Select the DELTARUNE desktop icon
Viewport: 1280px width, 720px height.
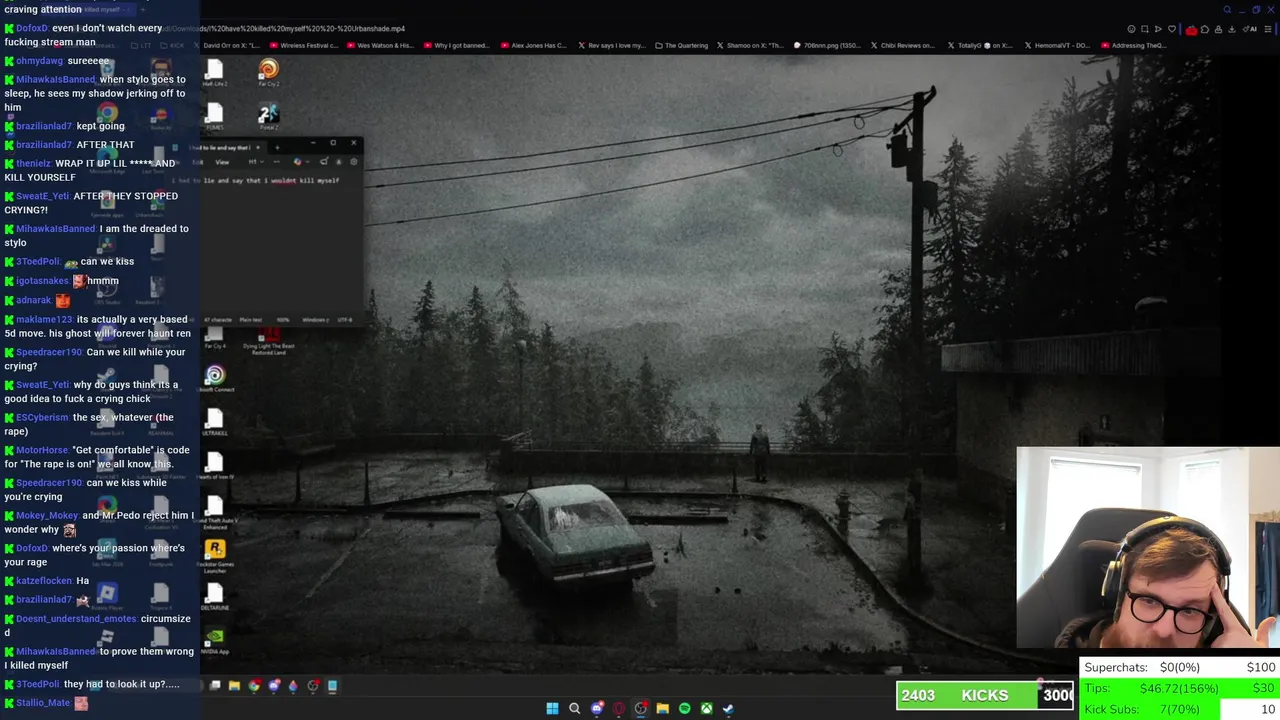click(x=214, y=598)
